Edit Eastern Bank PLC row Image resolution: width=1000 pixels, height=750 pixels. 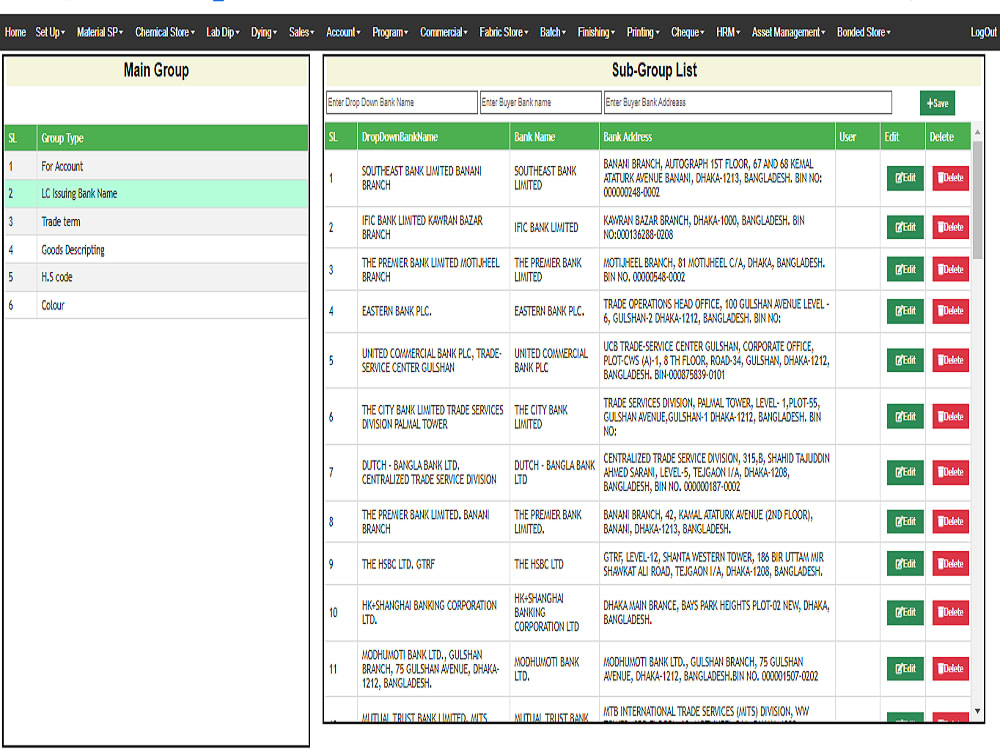(905, 311)
